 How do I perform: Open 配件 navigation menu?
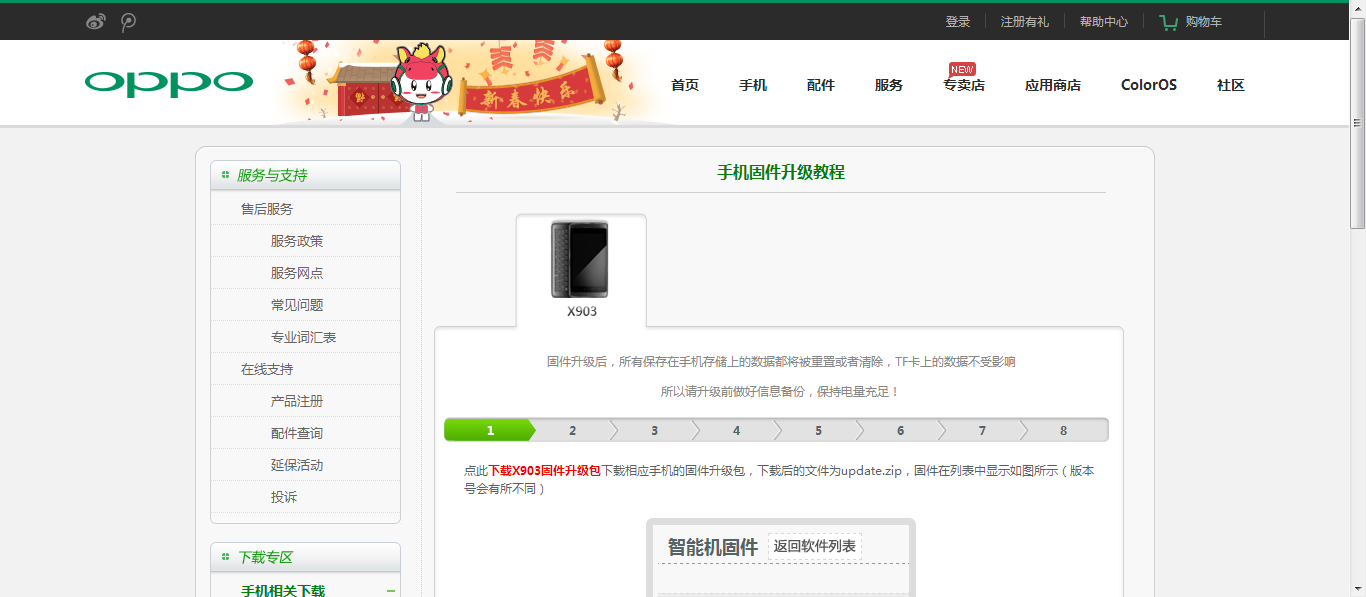(821, 85)
